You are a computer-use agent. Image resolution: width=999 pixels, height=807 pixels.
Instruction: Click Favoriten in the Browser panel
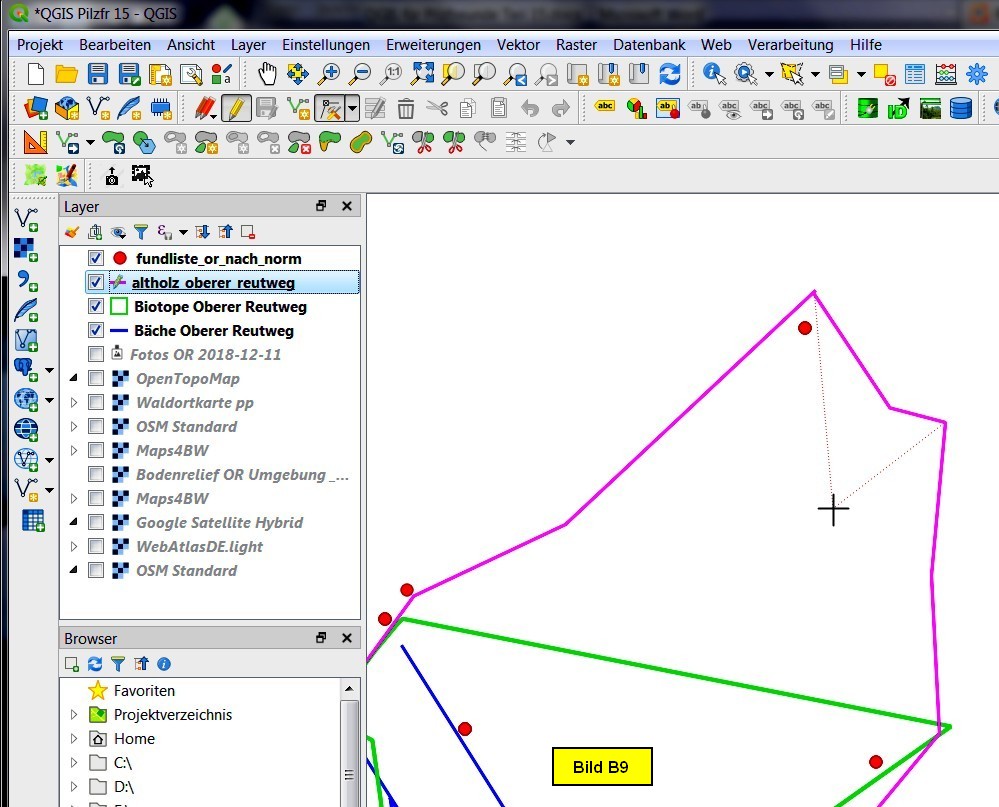pos(144,691)
